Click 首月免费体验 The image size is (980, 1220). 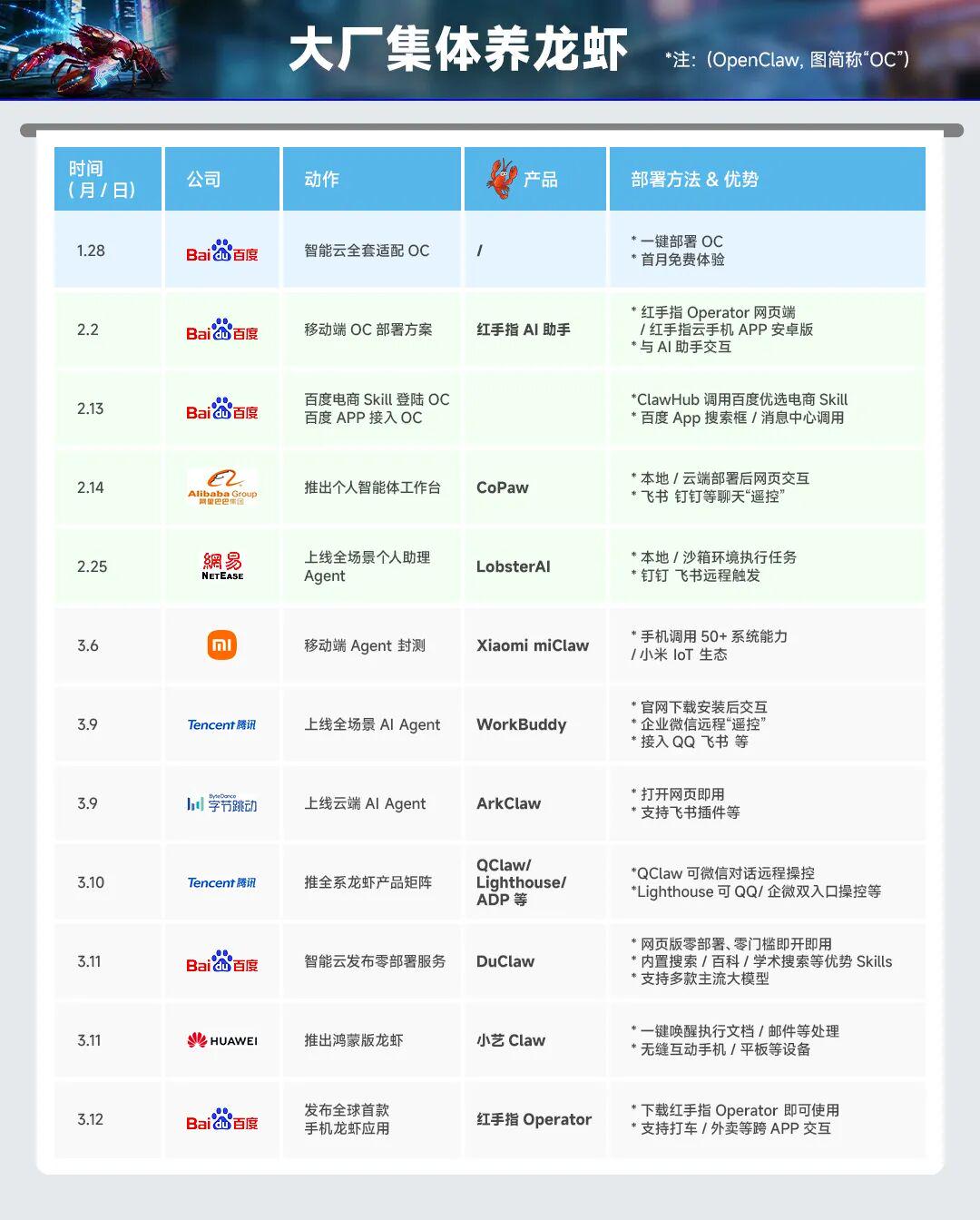[678, 260]
